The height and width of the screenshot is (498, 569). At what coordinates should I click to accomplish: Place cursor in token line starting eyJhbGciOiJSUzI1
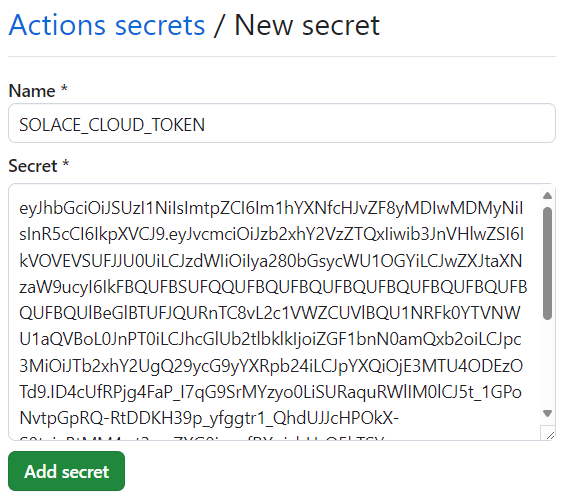pos(271,209)
